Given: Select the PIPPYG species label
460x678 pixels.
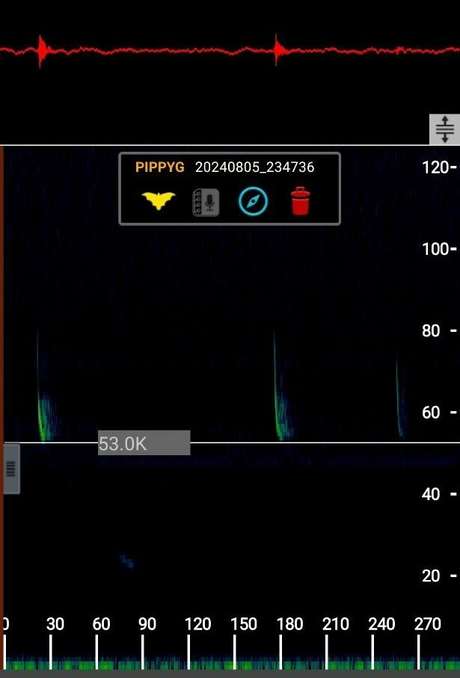Looking at the screenshot, I should click(160, 167).
